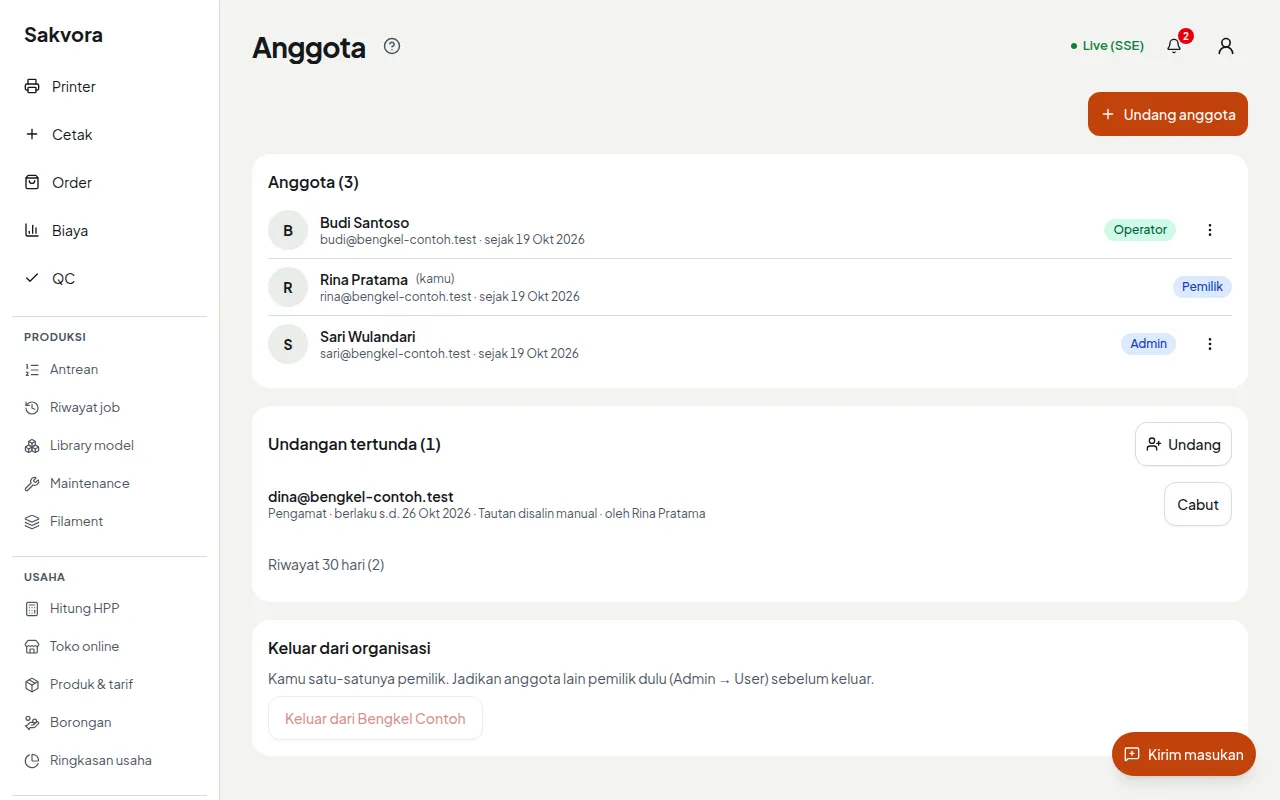The width and height of the screenshot is (1280, 800).
Task: Select the QC checkmark icon
Action: (32, 279)
